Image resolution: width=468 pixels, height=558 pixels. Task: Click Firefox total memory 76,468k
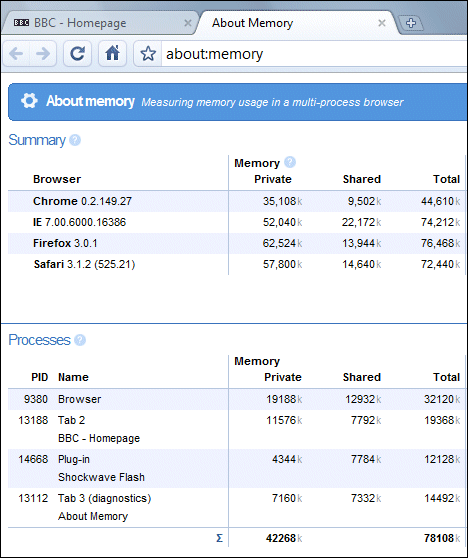(441, 243)
